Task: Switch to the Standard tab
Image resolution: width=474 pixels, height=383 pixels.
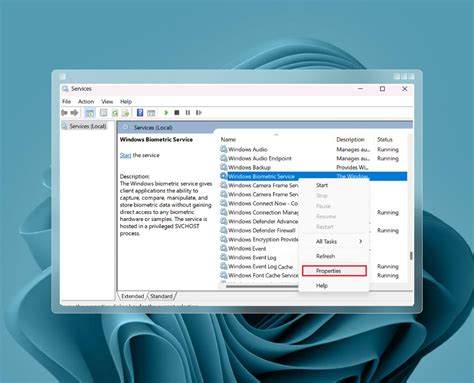Action: tap(161, 296)
